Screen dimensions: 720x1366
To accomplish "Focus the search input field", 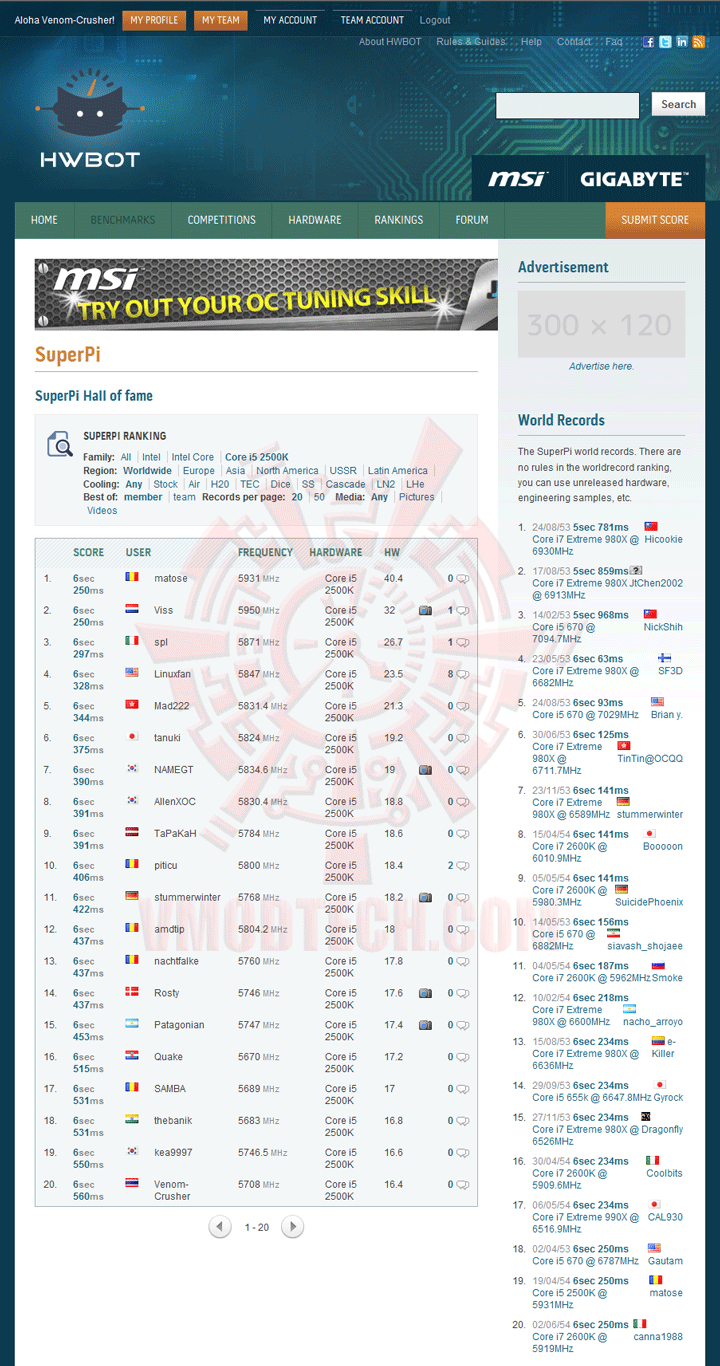I will click(567, 105).
